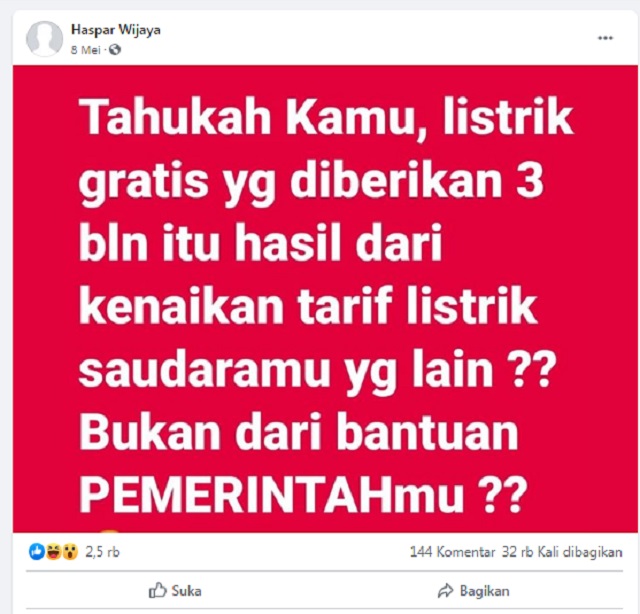Screen dimensions: 640x614
Task: View the 32 rb Kali dibagikan shares
Action: tap(562, 552)
